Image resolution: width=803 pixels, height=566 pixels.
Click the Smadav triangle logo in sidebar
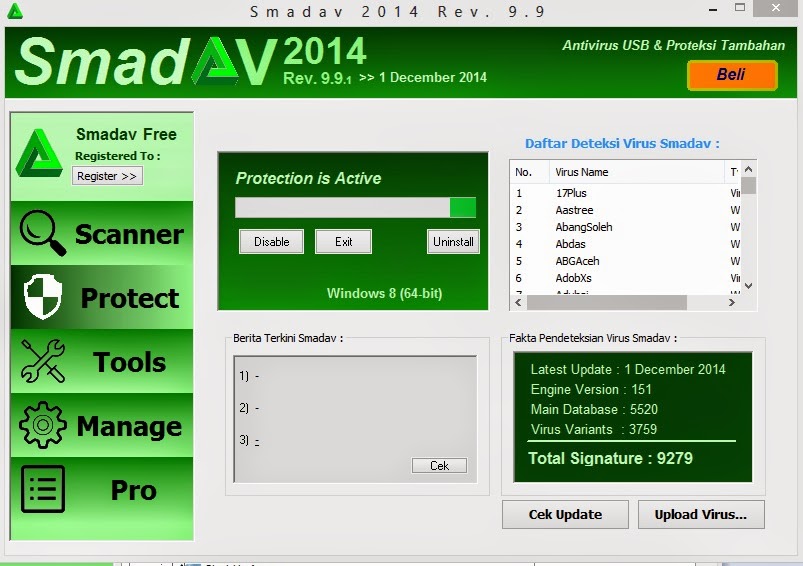[x=39, y=153]
